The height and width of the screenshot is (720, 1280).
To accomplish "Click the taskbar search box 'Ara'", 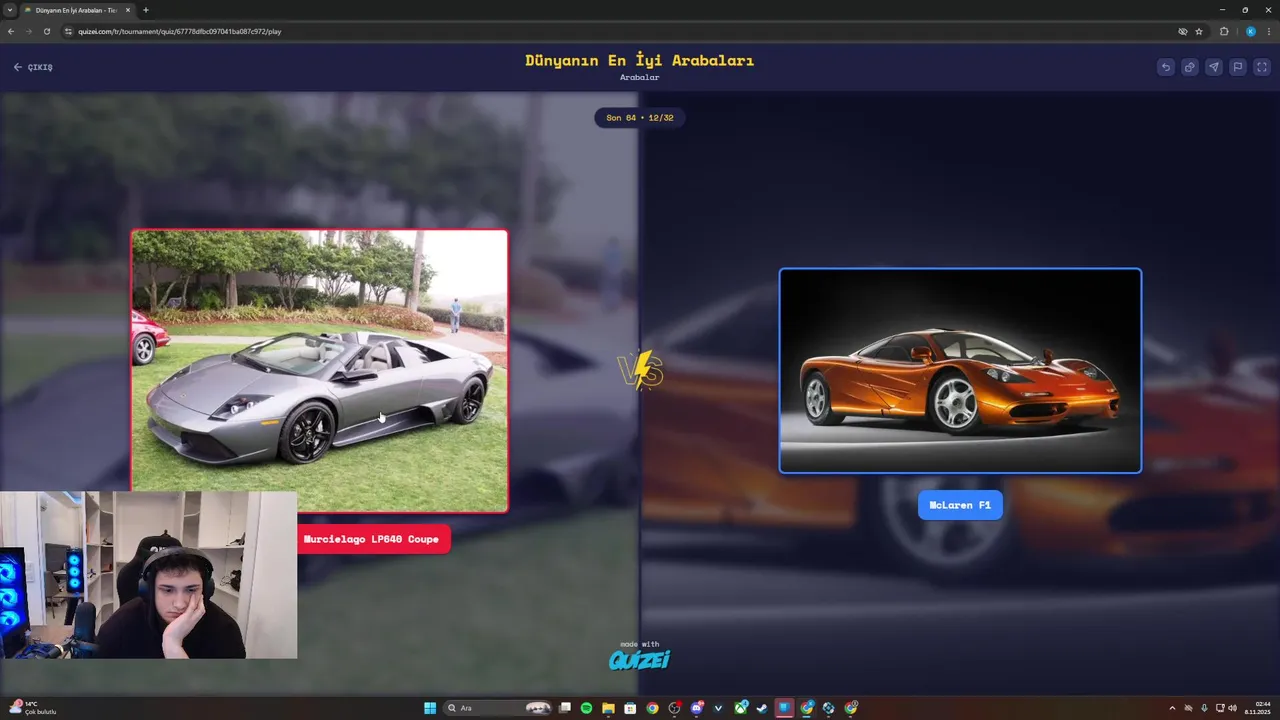I will tap(499, 708).
